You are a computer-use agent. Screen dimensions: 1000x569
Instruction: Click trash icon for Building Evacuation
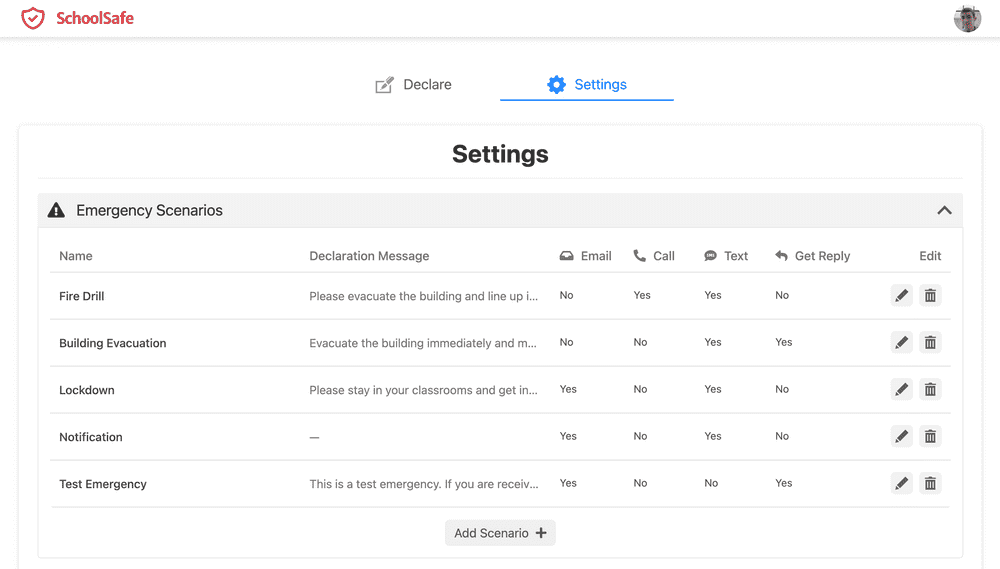click(x=930, y=343)
